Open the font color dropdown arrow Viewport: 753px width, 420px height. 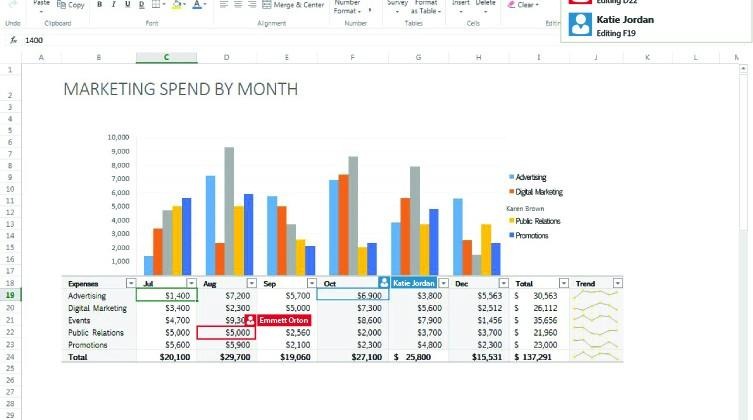tap(205, 5)
